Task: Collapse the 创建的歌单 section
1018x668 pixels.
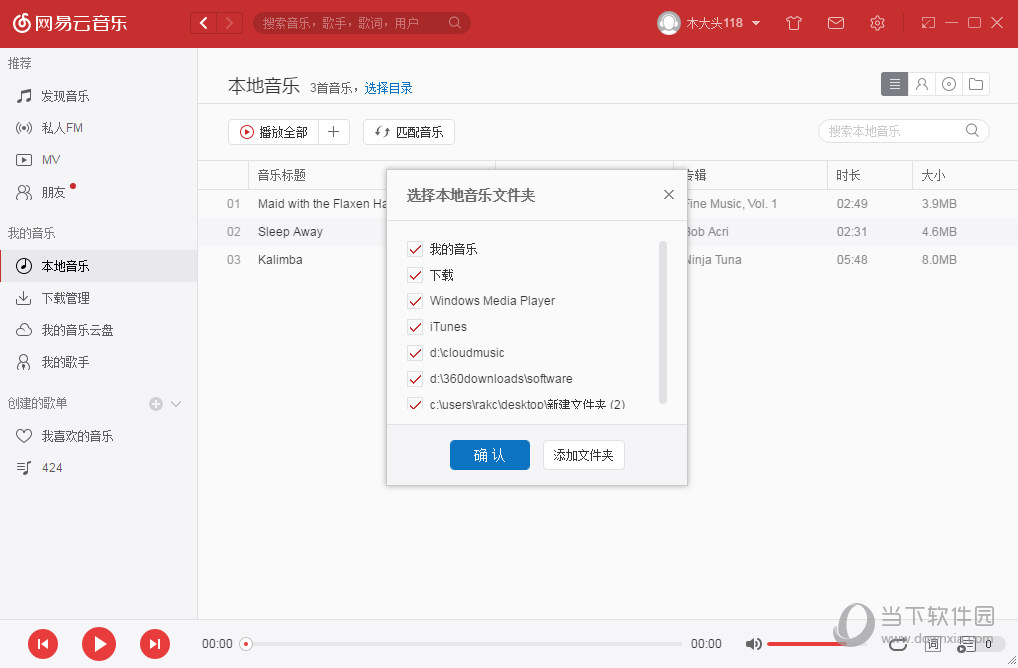Action: tap(176, 403)
